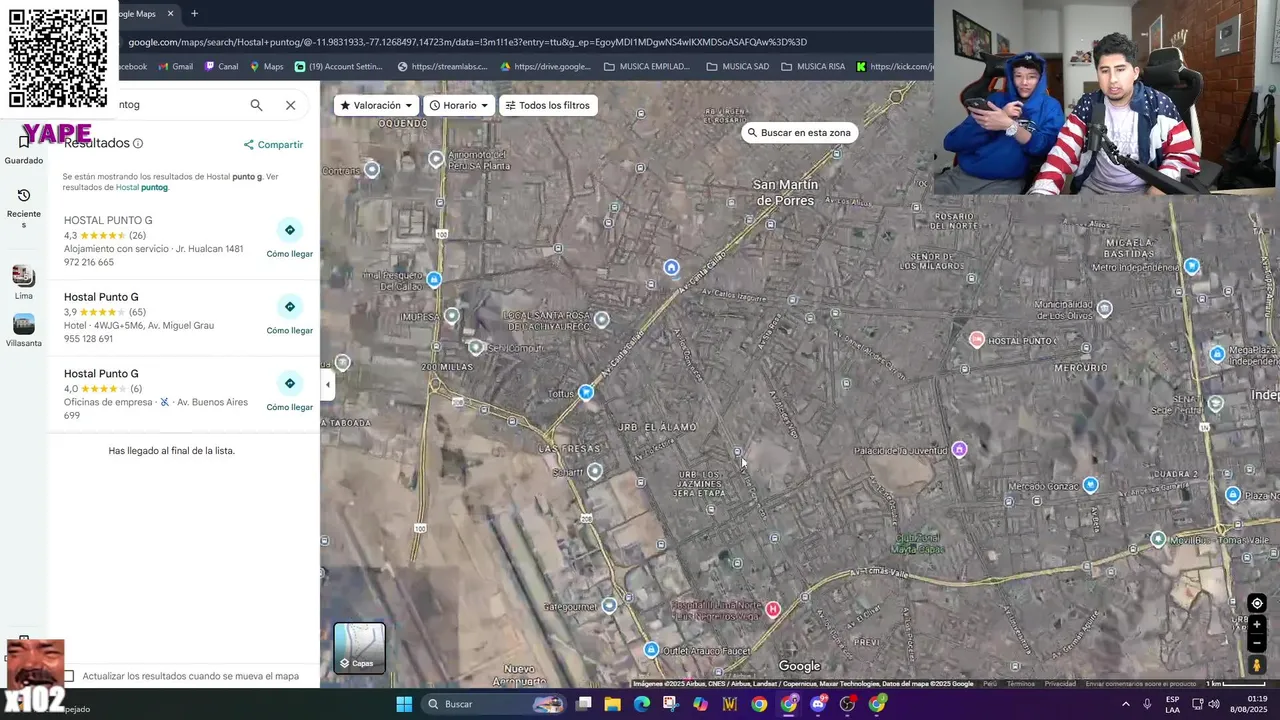Open the MUSICA RISA bookmark folder
The width and height of the screenshot is (1280, 720).
click(813, 67)
